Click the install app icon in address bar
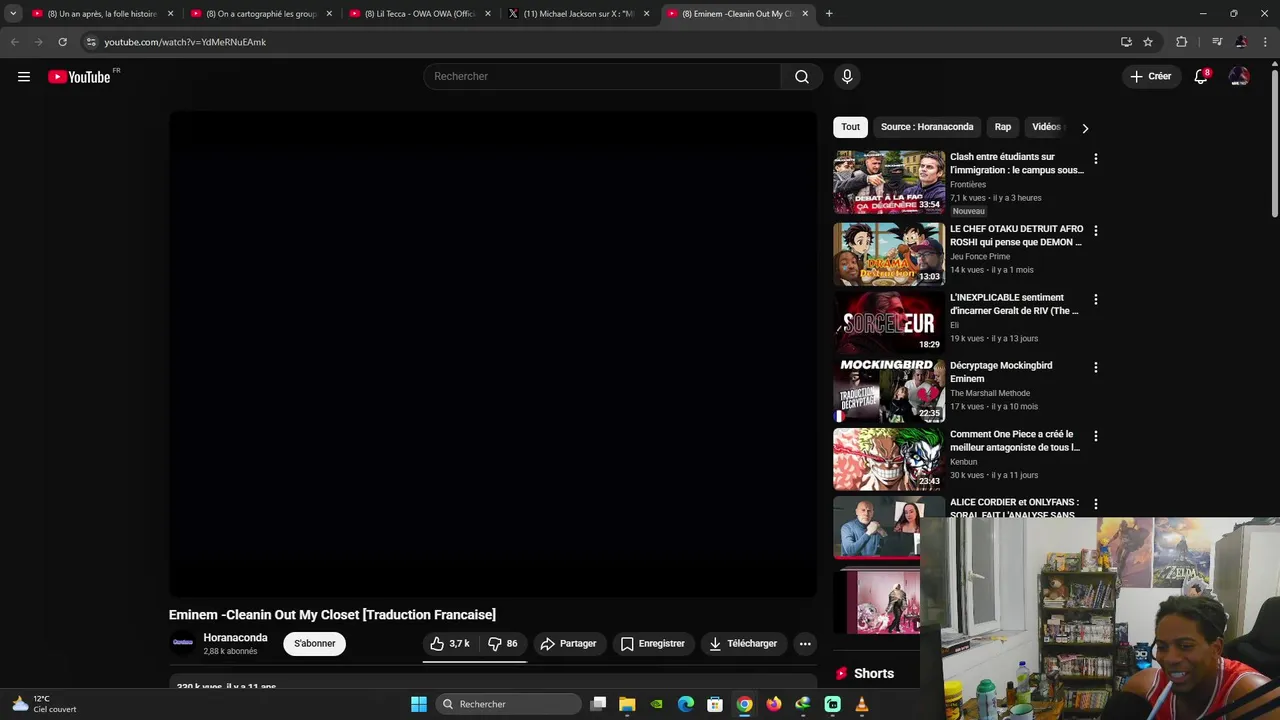The image size is (1280, 720). click(1126, 42)
